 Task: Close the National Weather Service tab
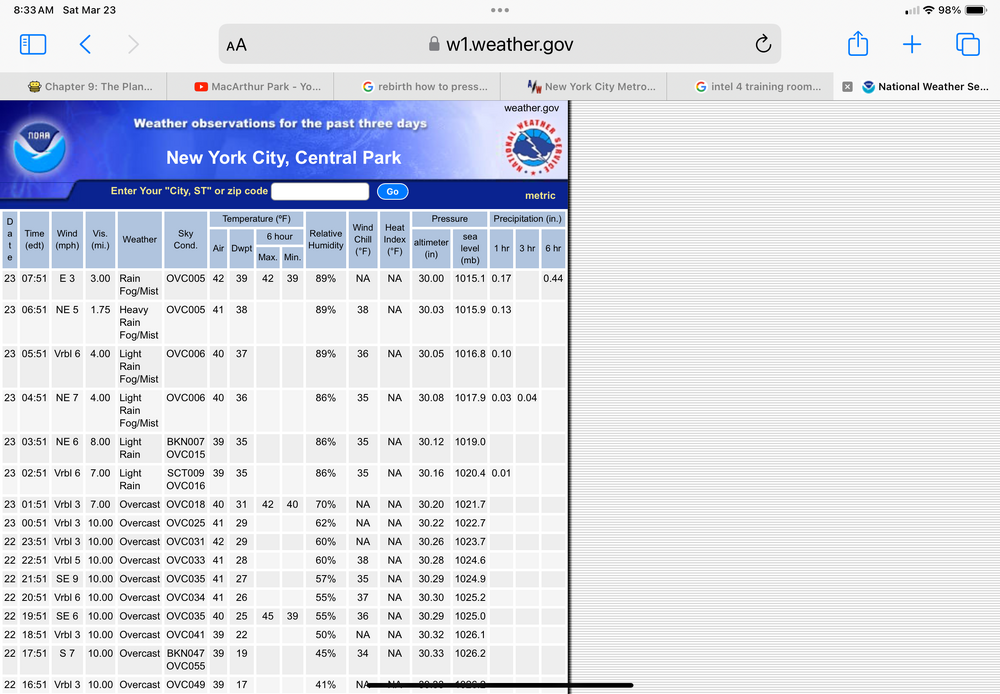click(x=847, y=87)
